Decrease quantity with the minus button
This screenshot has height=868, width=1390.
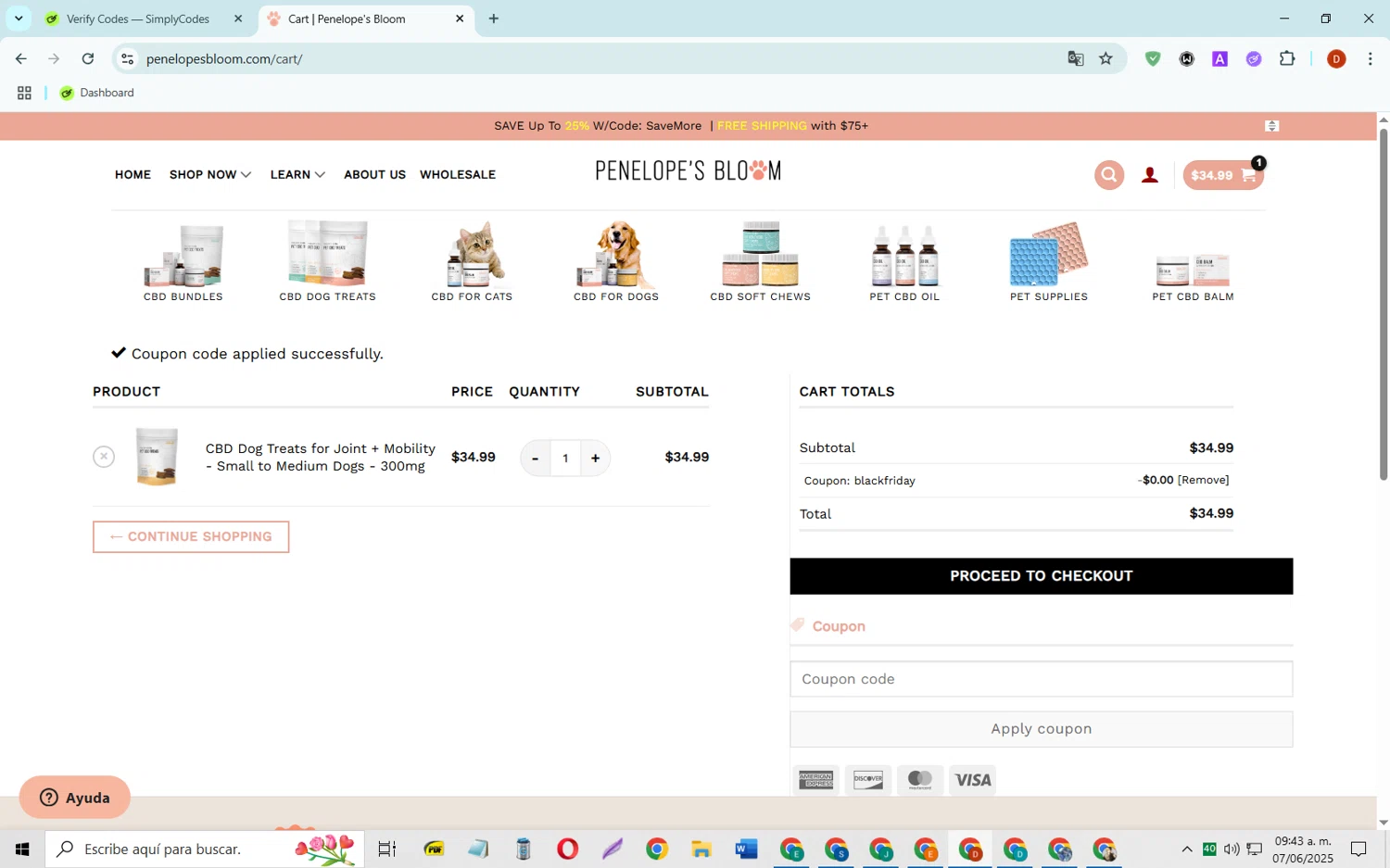click(x=535, y=458)
